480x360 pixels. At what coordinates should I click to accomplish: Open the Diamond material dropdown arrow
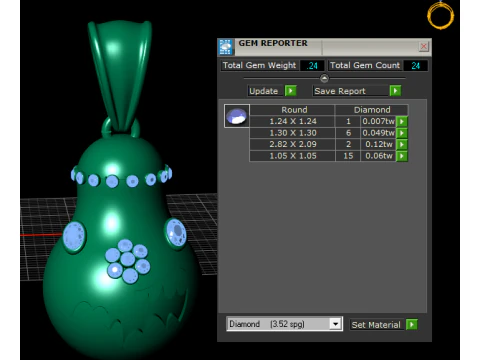click(335, 324)
